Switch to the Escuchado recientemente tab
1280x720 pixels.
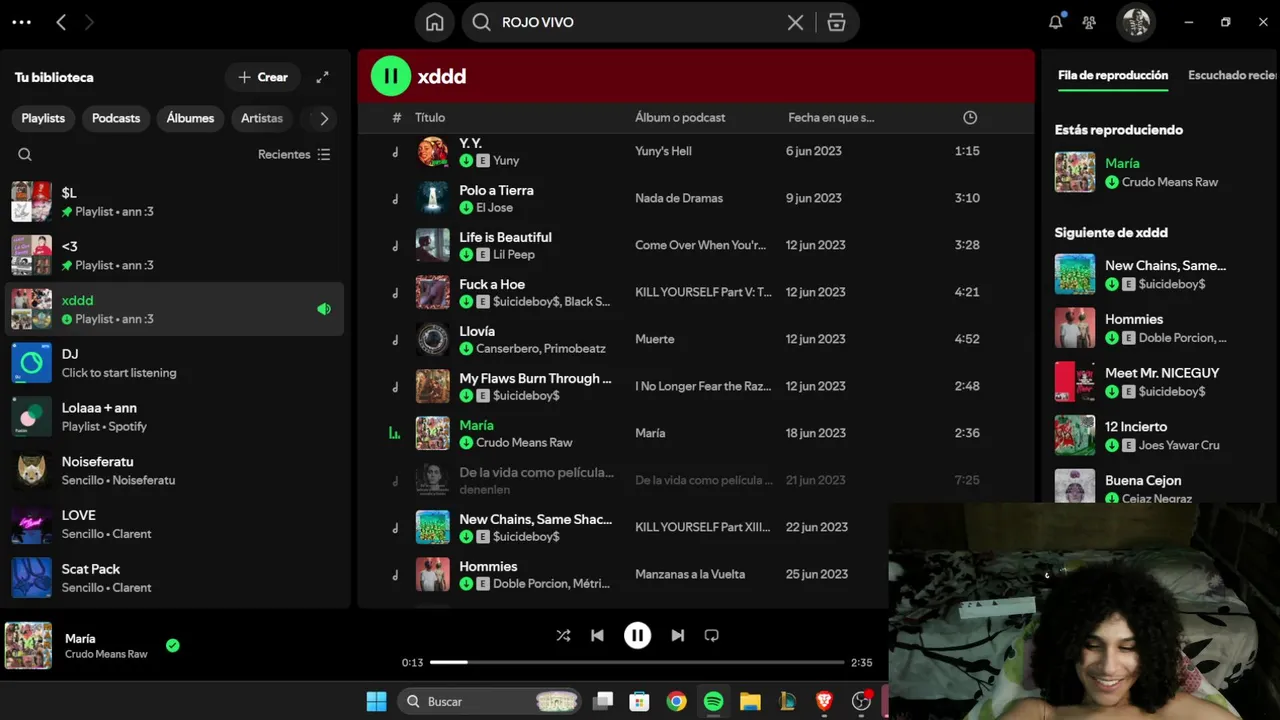1232,76
